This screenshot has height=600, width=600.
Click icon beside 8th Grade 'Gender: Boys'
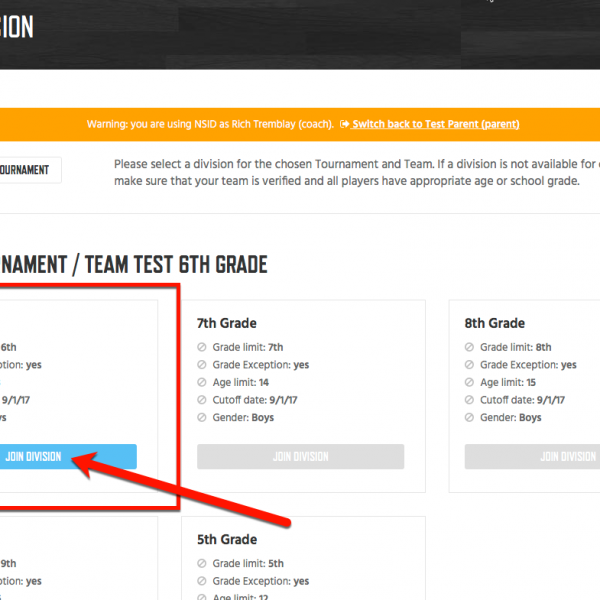[469, 417]
